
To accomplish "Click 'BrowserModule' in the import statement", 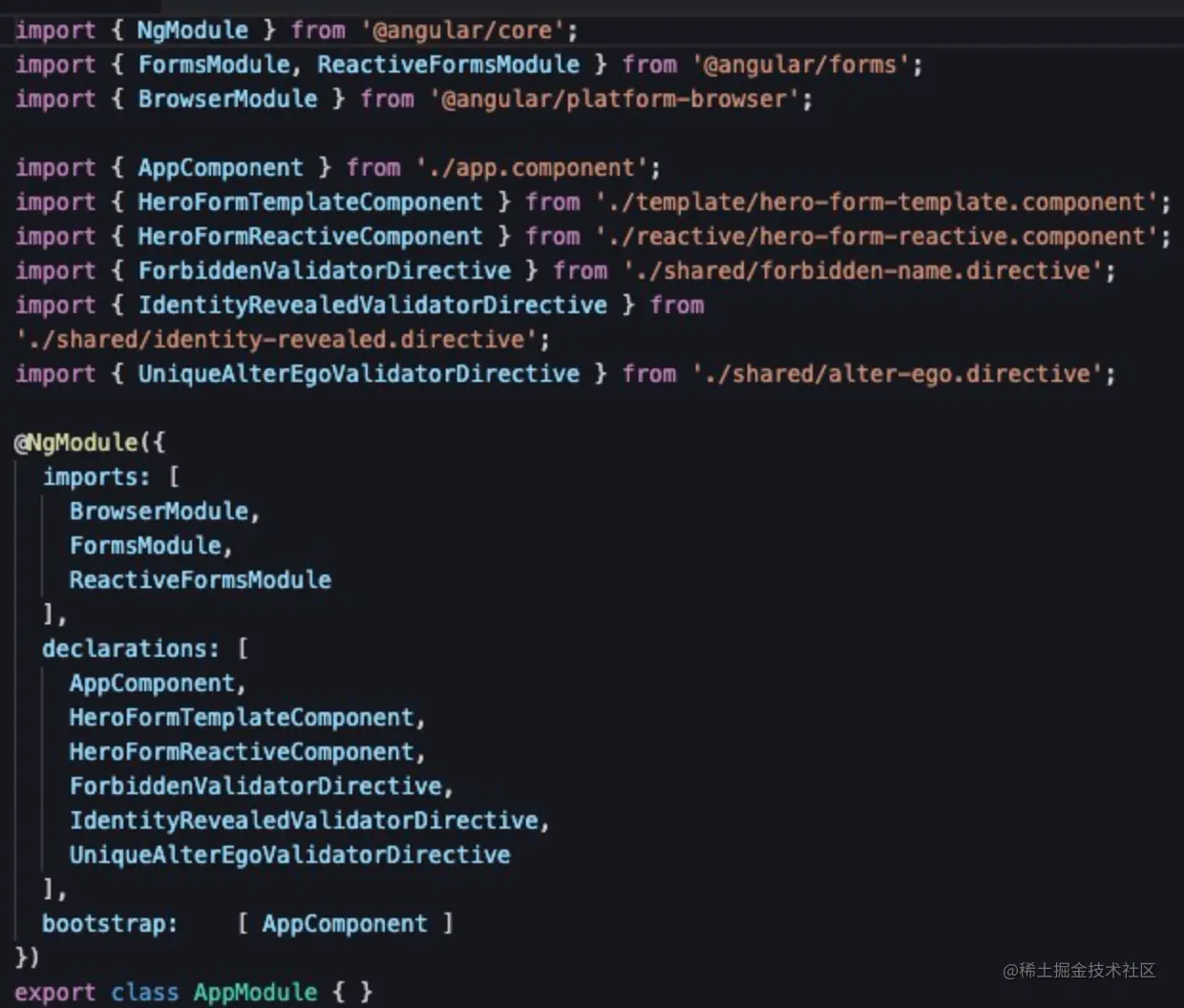I will (227, 99).
